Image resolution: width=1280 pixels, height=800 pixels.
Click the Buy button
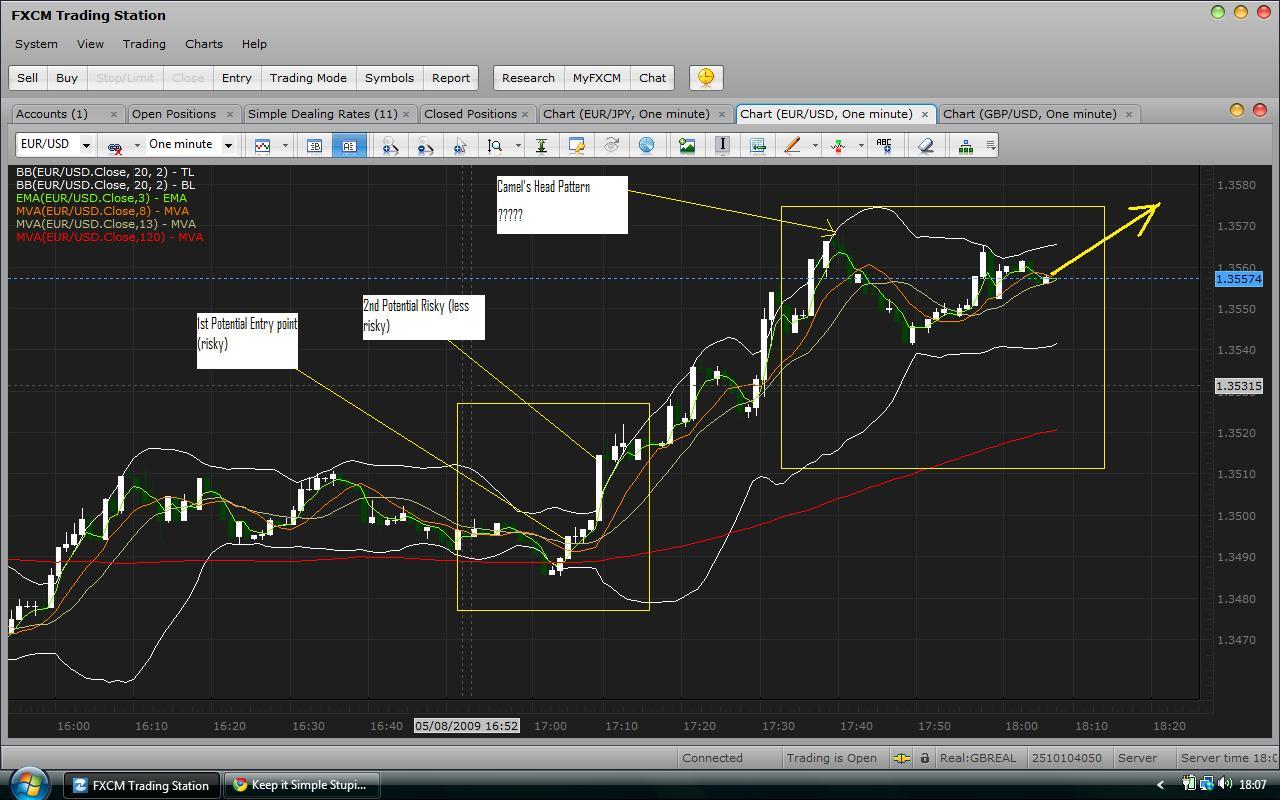67,78
